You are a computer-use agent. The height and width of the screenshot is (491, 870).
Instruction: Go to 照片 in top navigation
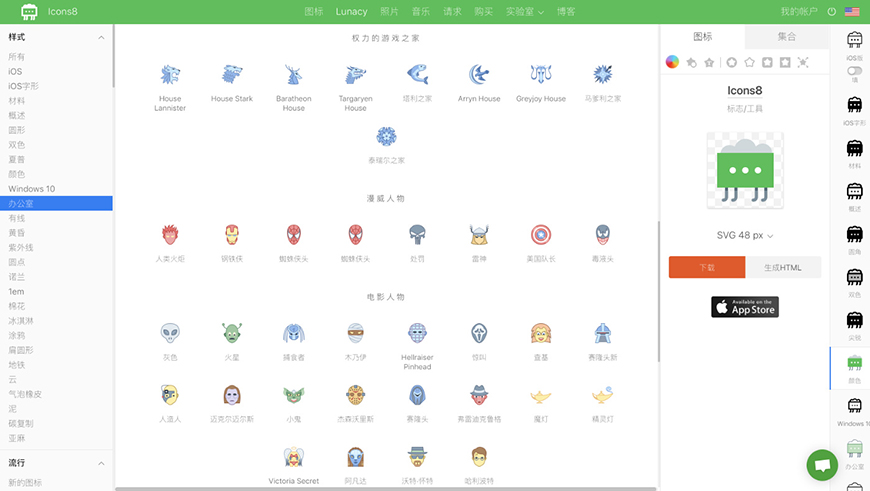click(389, 12)
